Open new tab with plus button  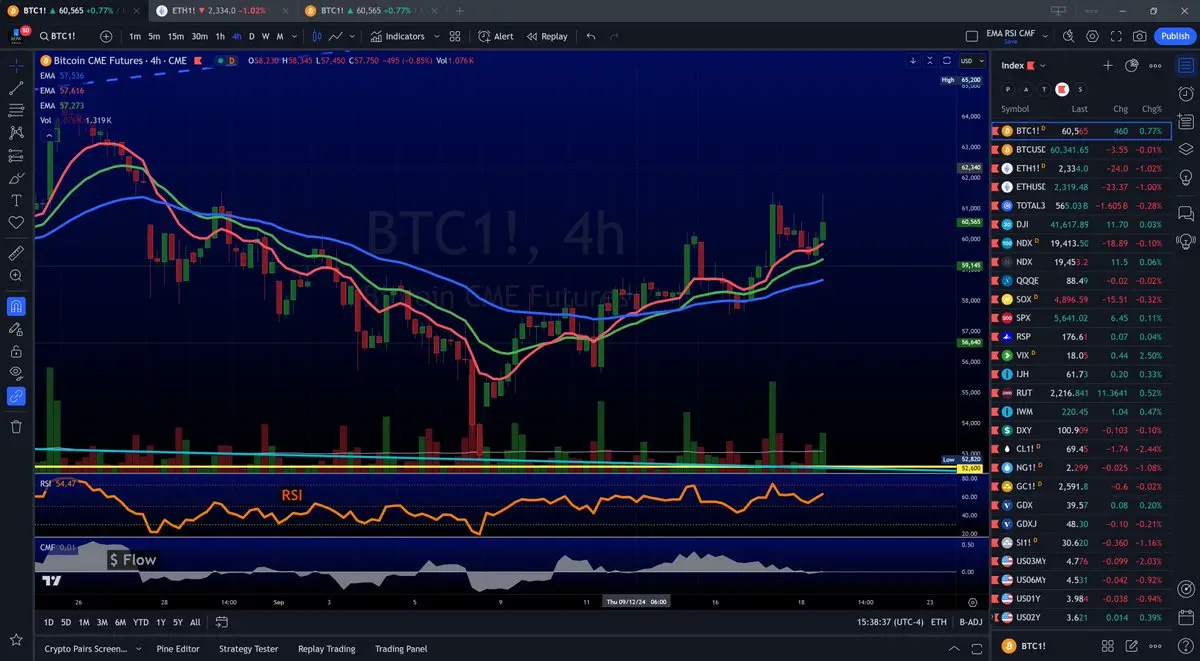coord(459,10)
